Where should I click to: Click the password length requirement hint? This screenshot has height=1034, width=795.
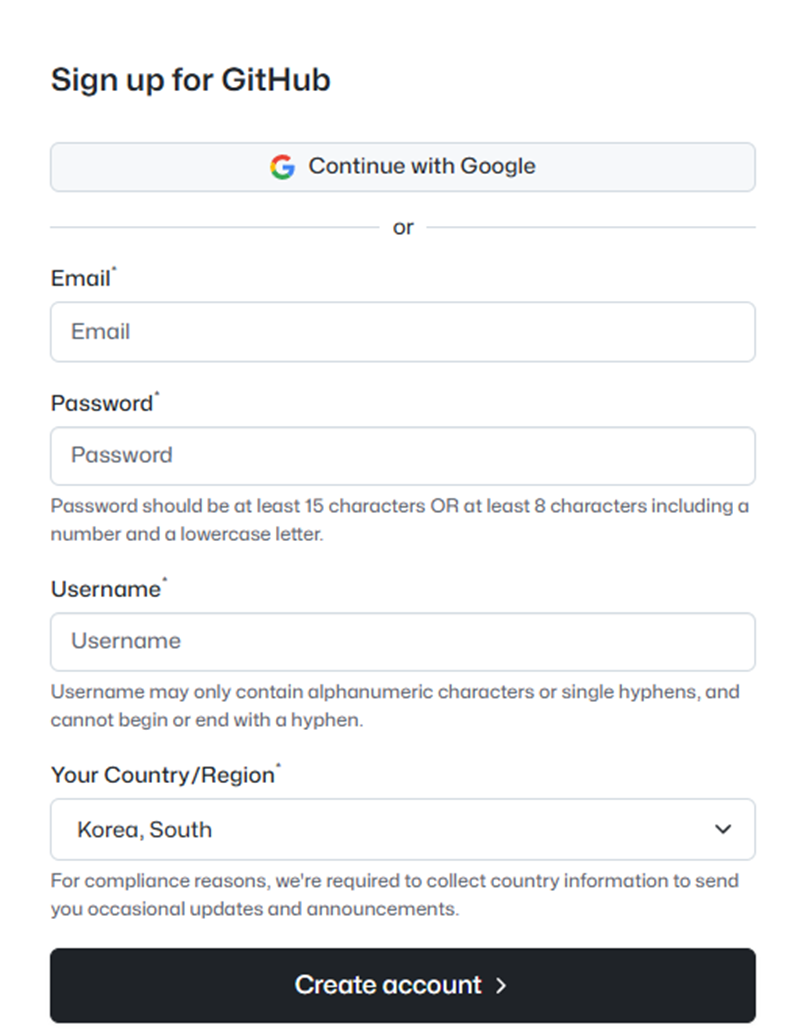(399, 520)
